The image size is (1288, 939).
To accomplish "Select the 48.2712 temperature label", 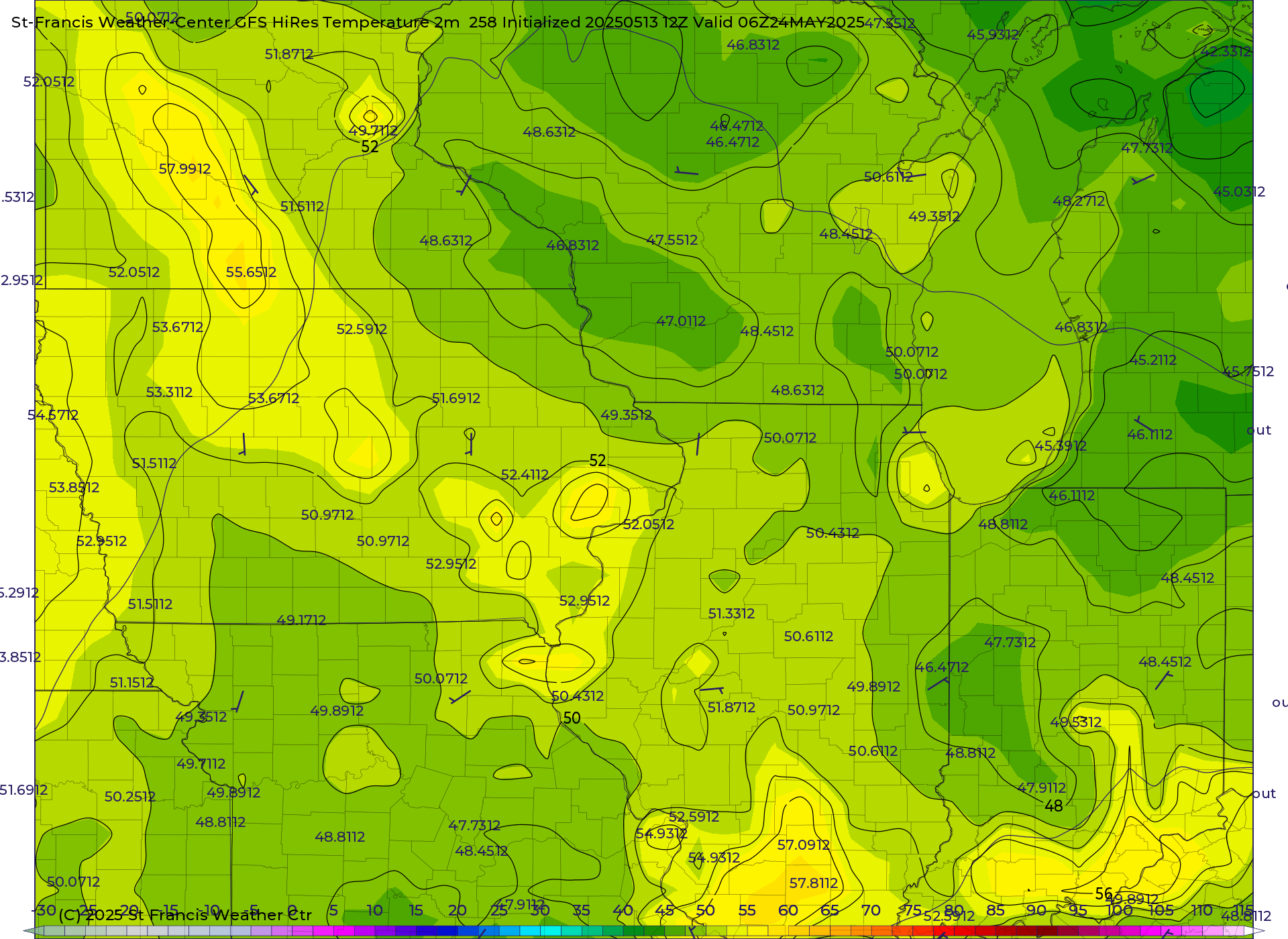I will (x=1079, y=201).
